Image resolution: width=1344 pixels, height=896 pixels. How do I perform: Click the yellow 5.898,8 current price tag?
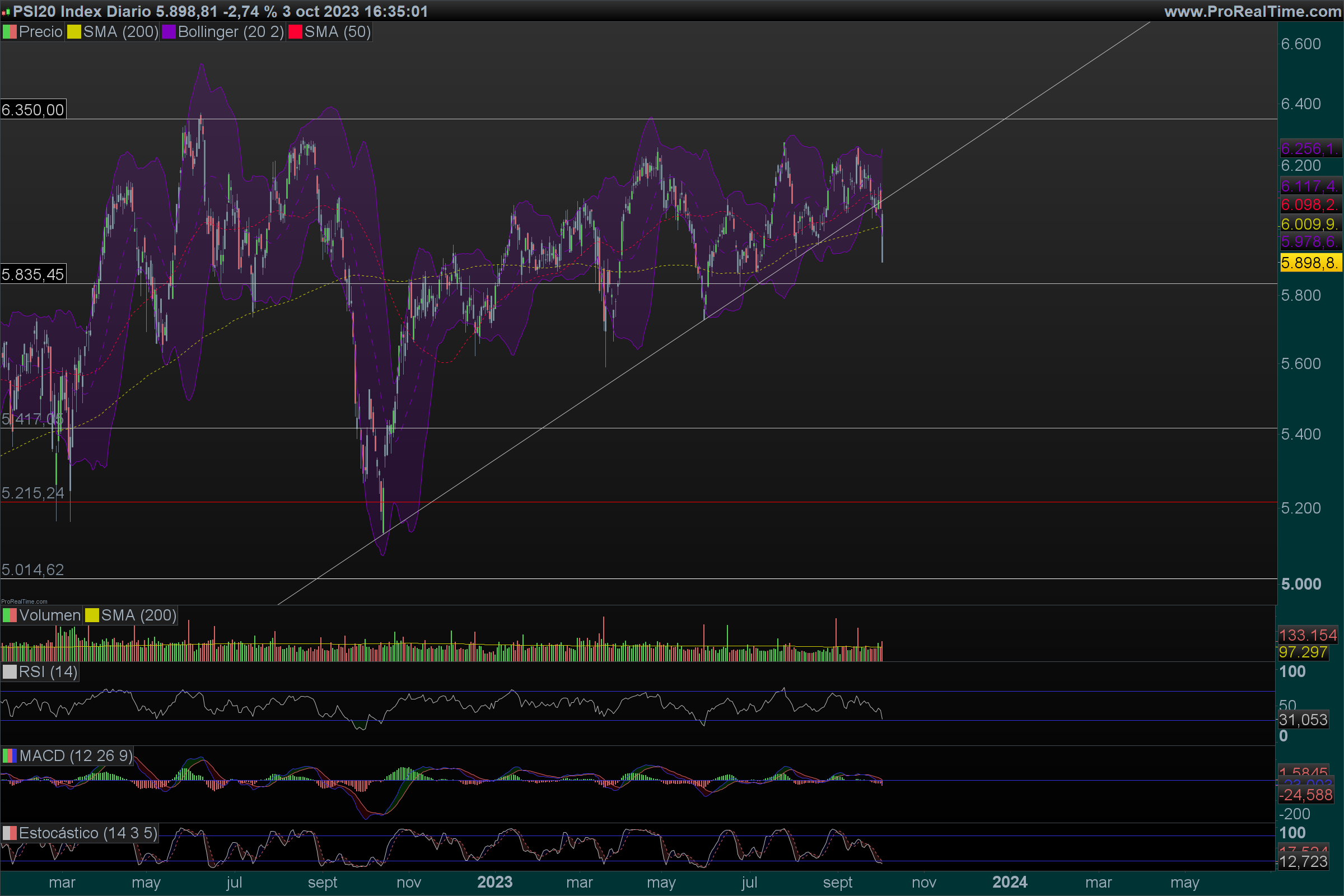coord(1309,263)
